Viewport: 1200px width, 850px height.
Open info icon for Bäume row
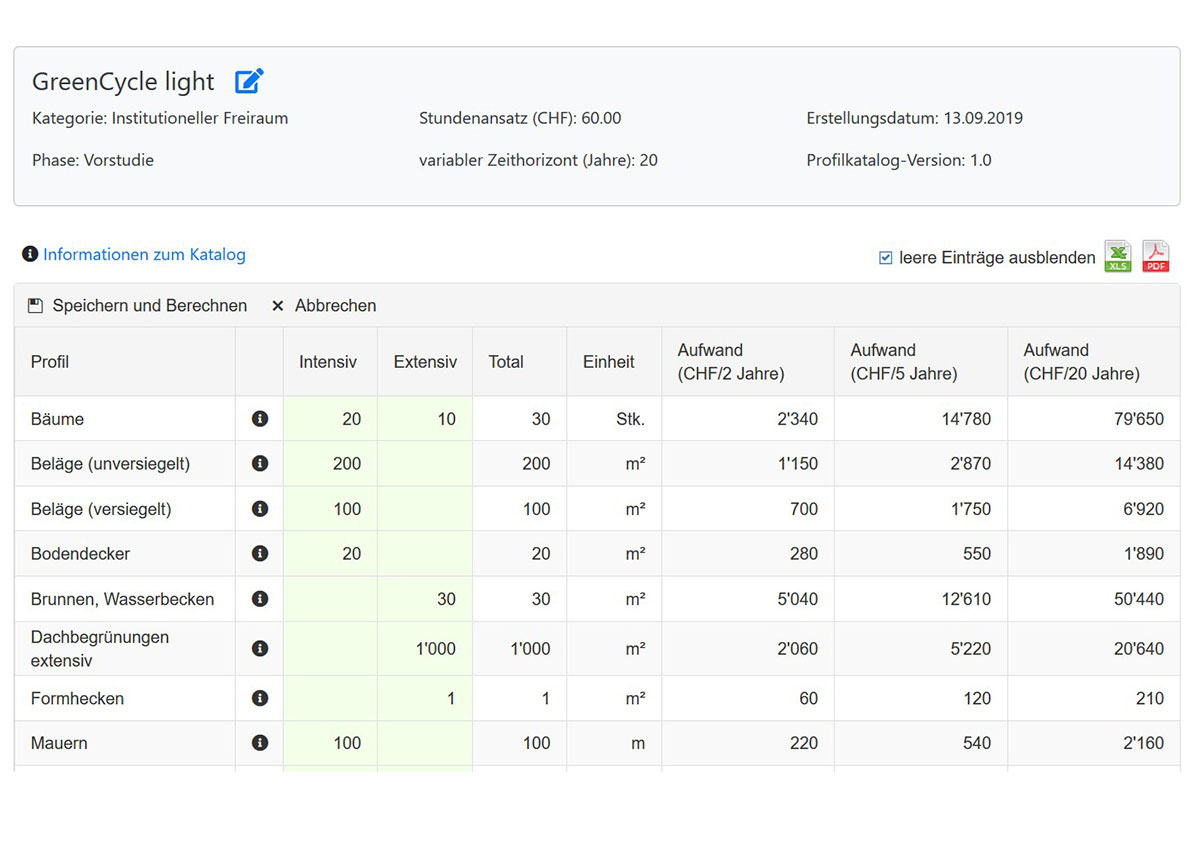coord(260,419)
